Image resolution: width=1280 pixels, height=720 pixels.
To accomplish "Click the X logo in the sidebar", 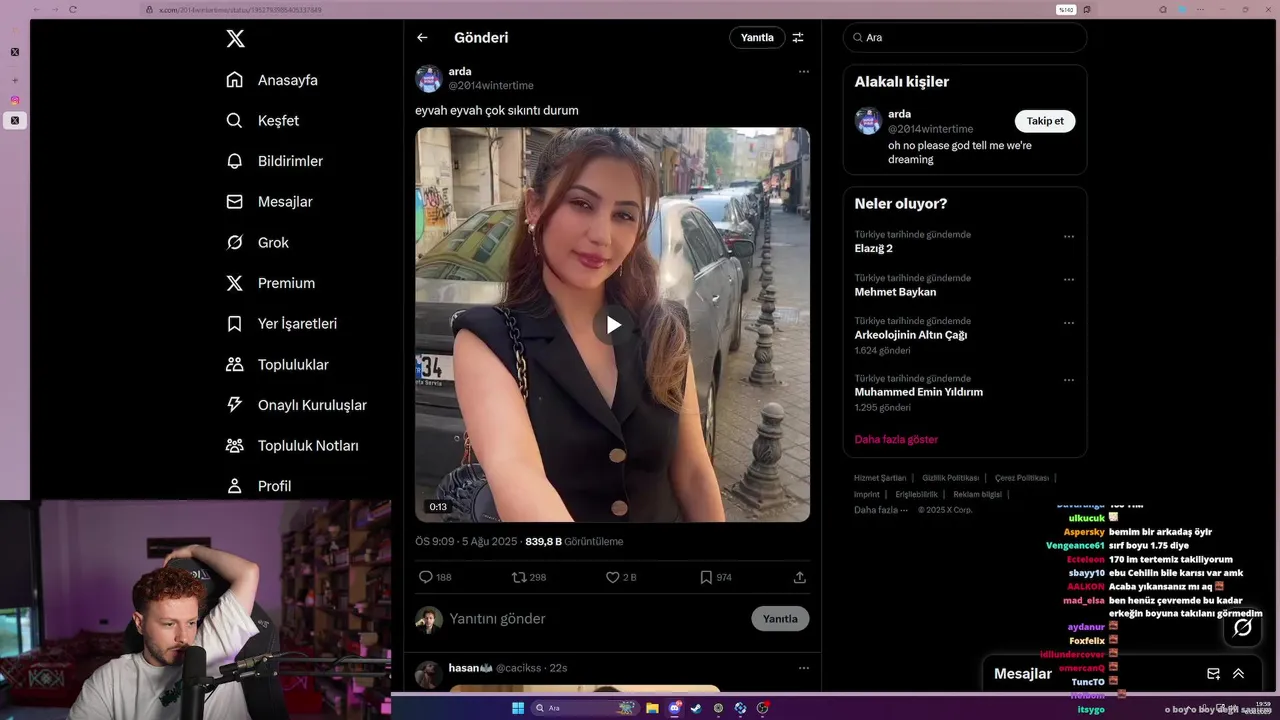I will [x=235, y=39].
